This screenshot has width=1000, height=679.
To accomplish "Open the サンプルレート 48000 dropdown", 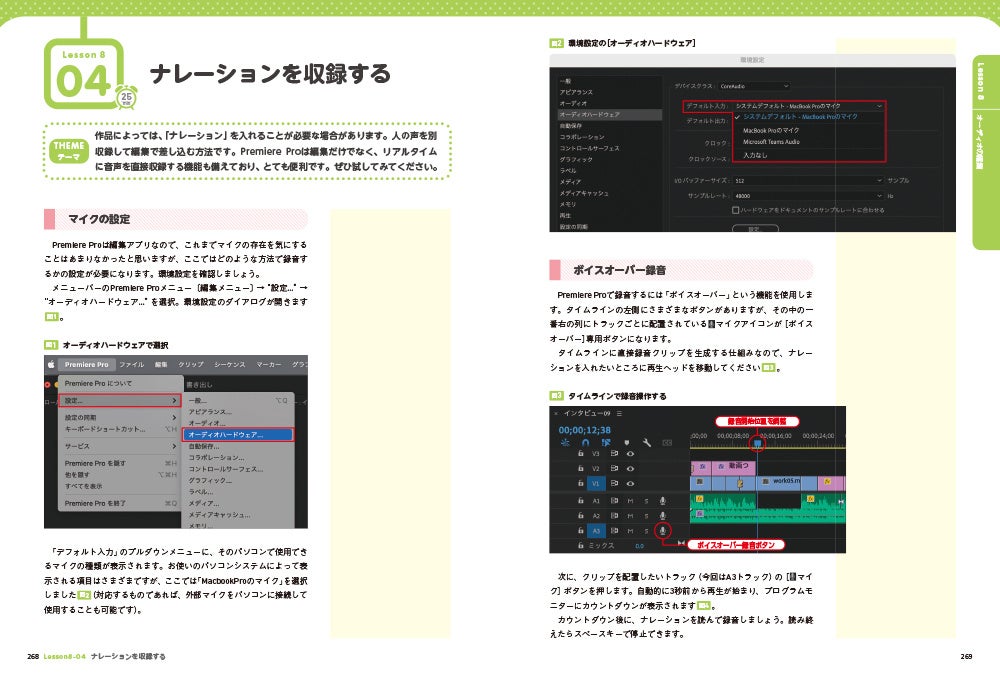I will click(808, 196).
